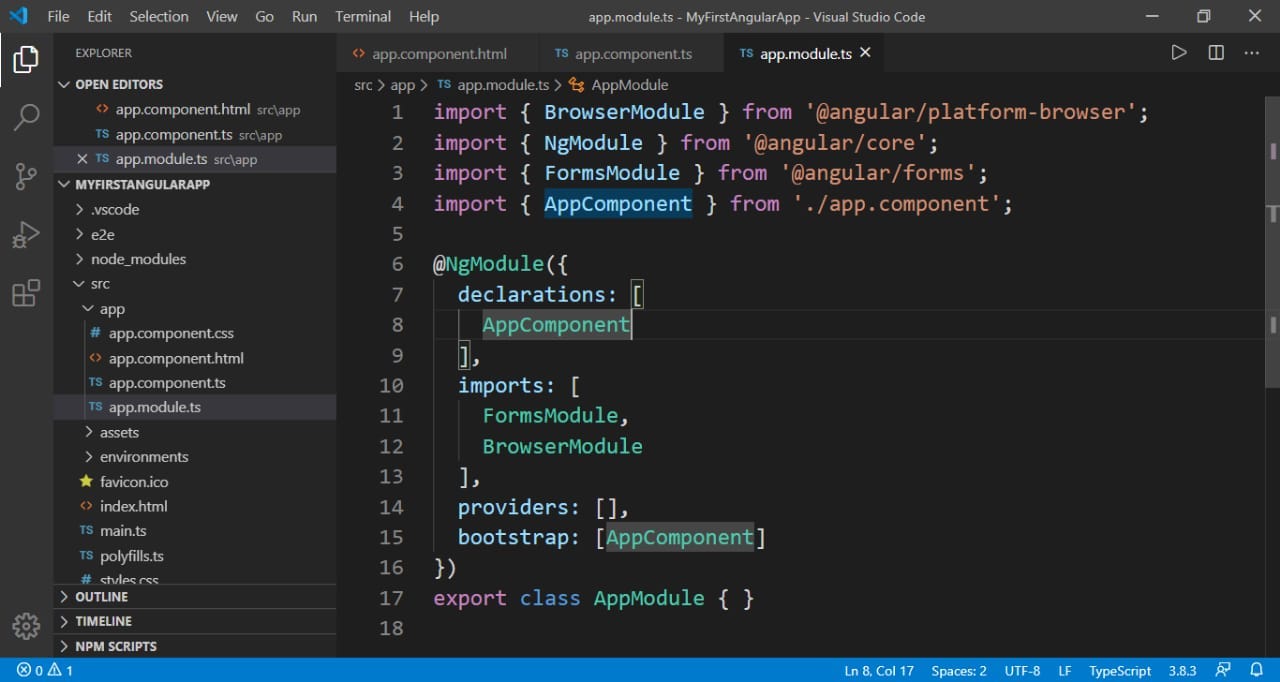Open the Manage settings gear
1280x682 pixels.
point(25,627)
